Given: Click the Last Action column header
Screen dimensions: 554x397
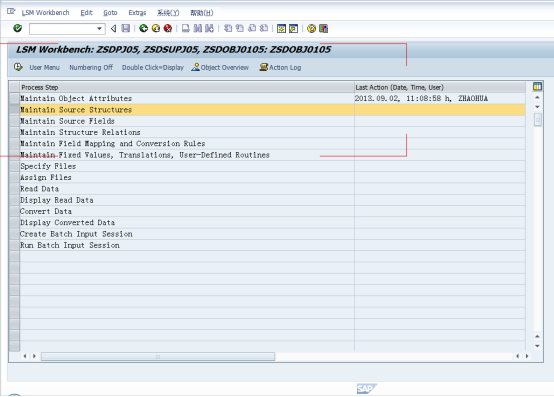Looking at the screenshot, I should (440, 87).
